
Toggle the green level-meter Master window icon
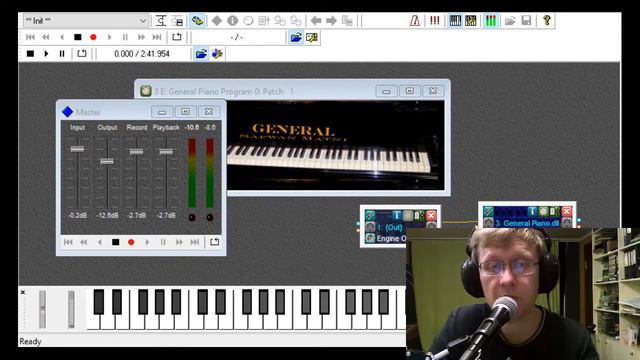(490, 20)
